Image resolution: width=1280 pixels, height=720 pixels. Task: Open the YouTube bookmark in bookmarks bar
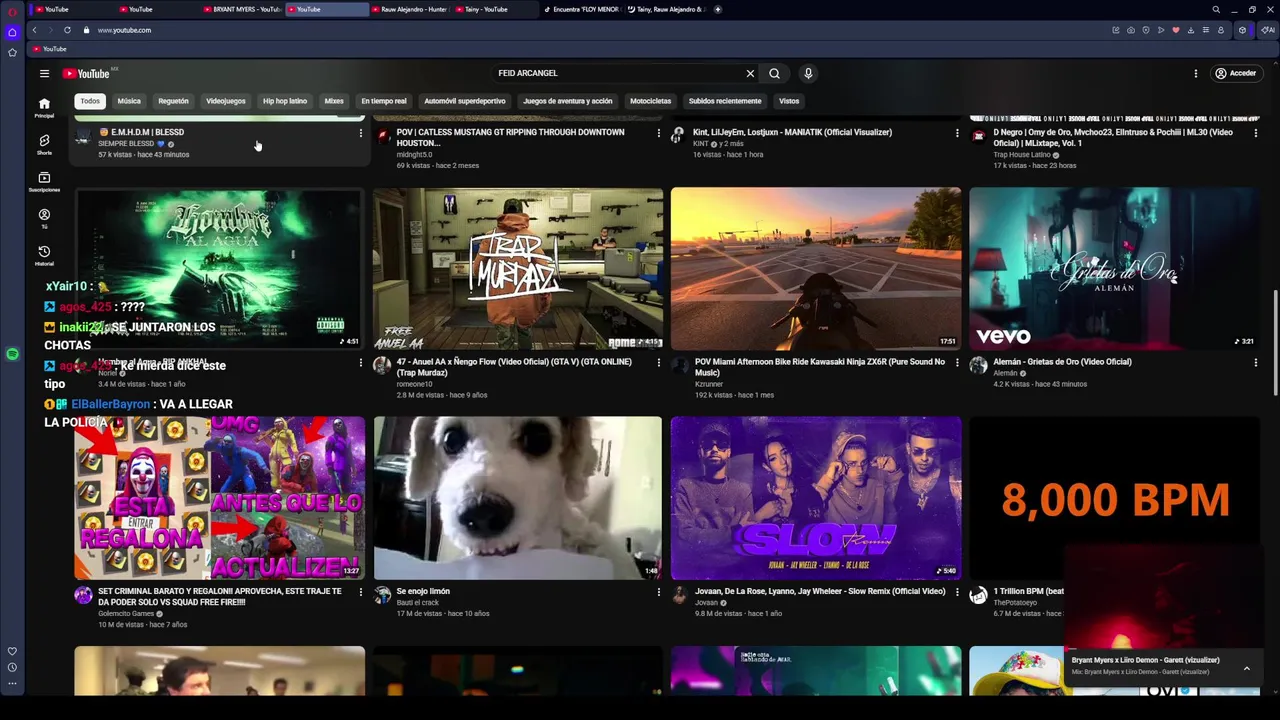49,49
